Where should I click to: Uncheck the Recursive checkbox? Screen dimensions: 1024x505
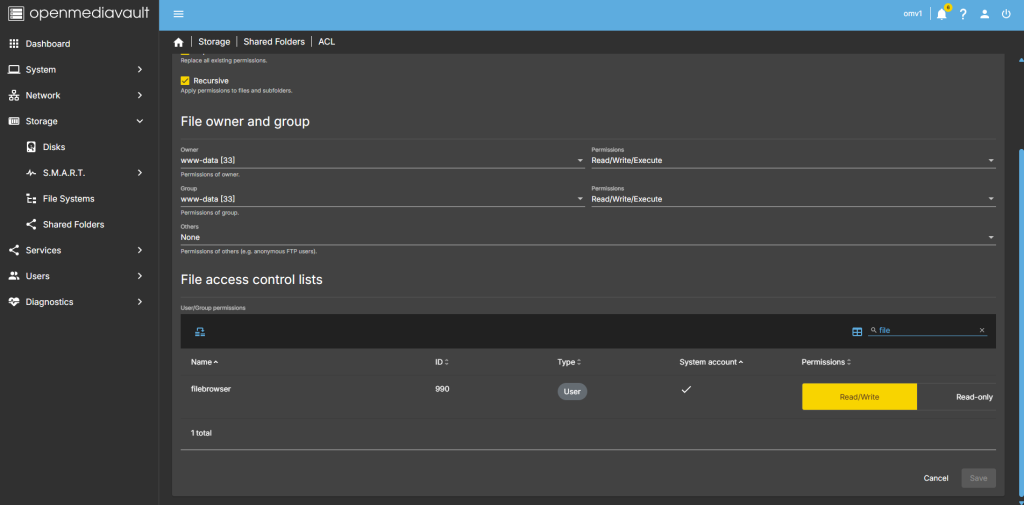(185, 80)
